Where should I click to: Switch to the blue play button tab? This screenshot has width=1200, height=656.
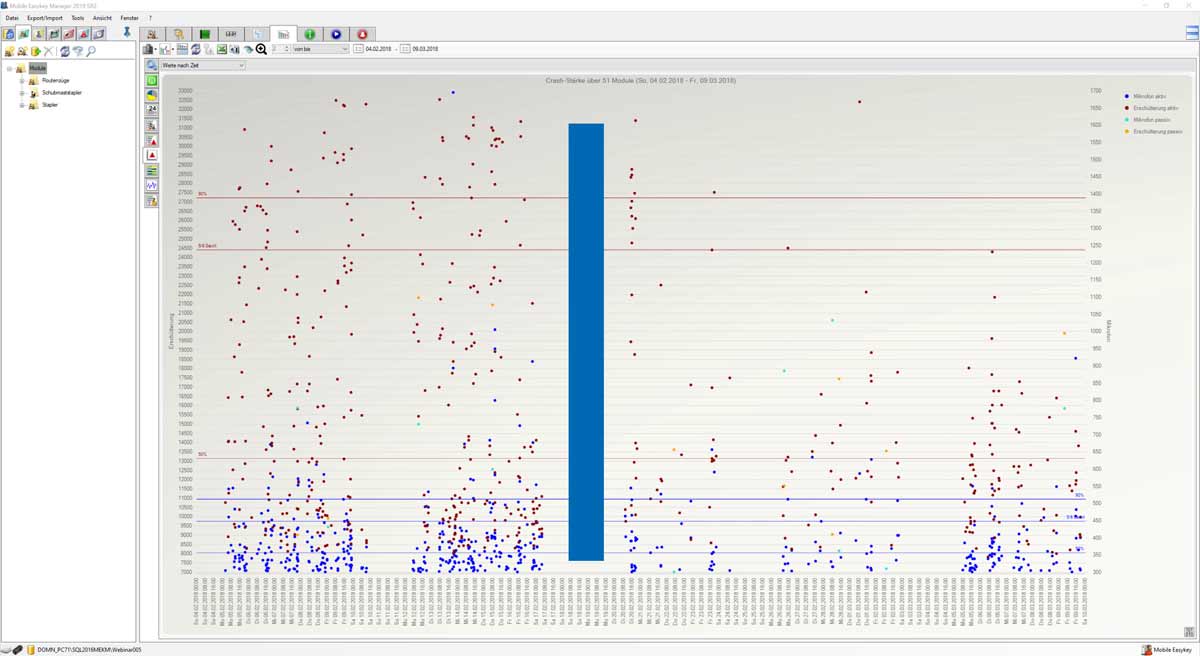tap(336, 34)
